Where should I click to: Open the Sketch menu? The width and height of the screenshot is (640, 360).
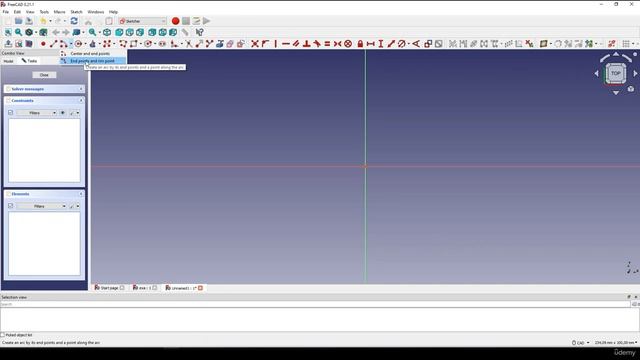click(76, 12)
